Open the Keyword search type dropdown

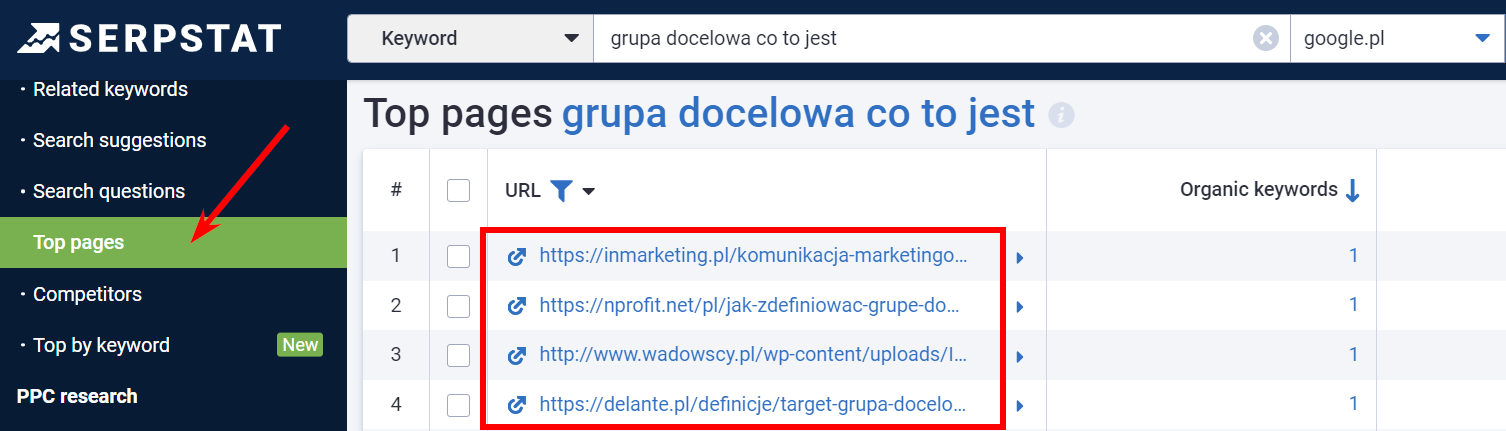point(470,39)
